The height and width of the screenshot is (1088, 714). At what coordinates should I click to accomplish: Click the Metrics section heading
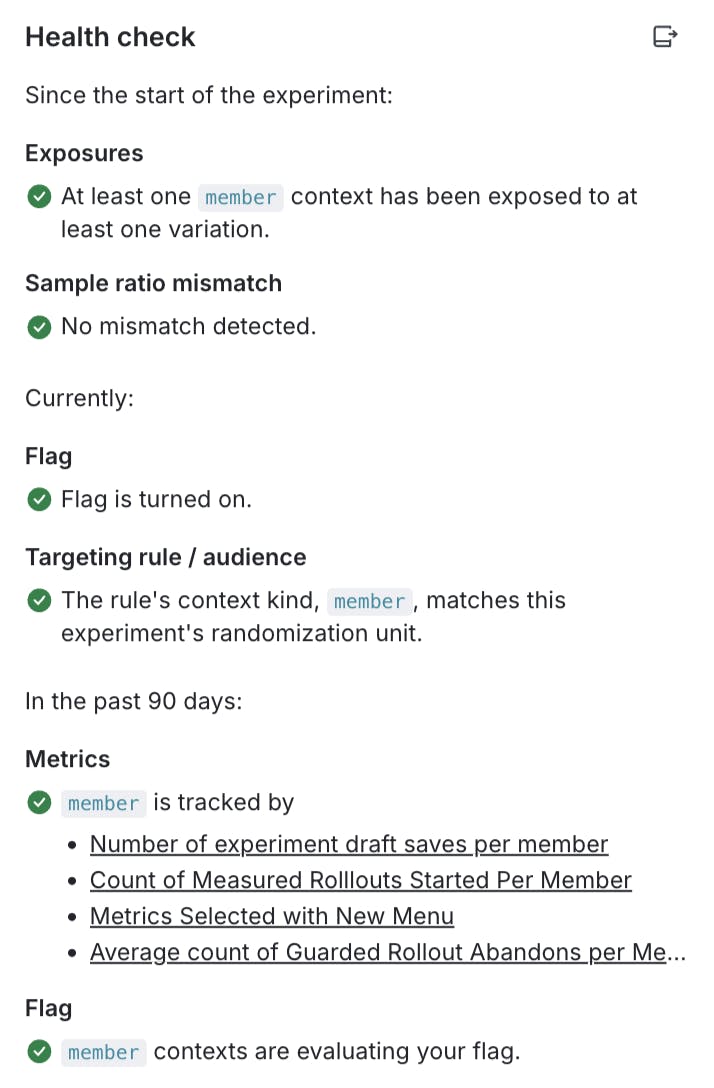tap(67, 760)
